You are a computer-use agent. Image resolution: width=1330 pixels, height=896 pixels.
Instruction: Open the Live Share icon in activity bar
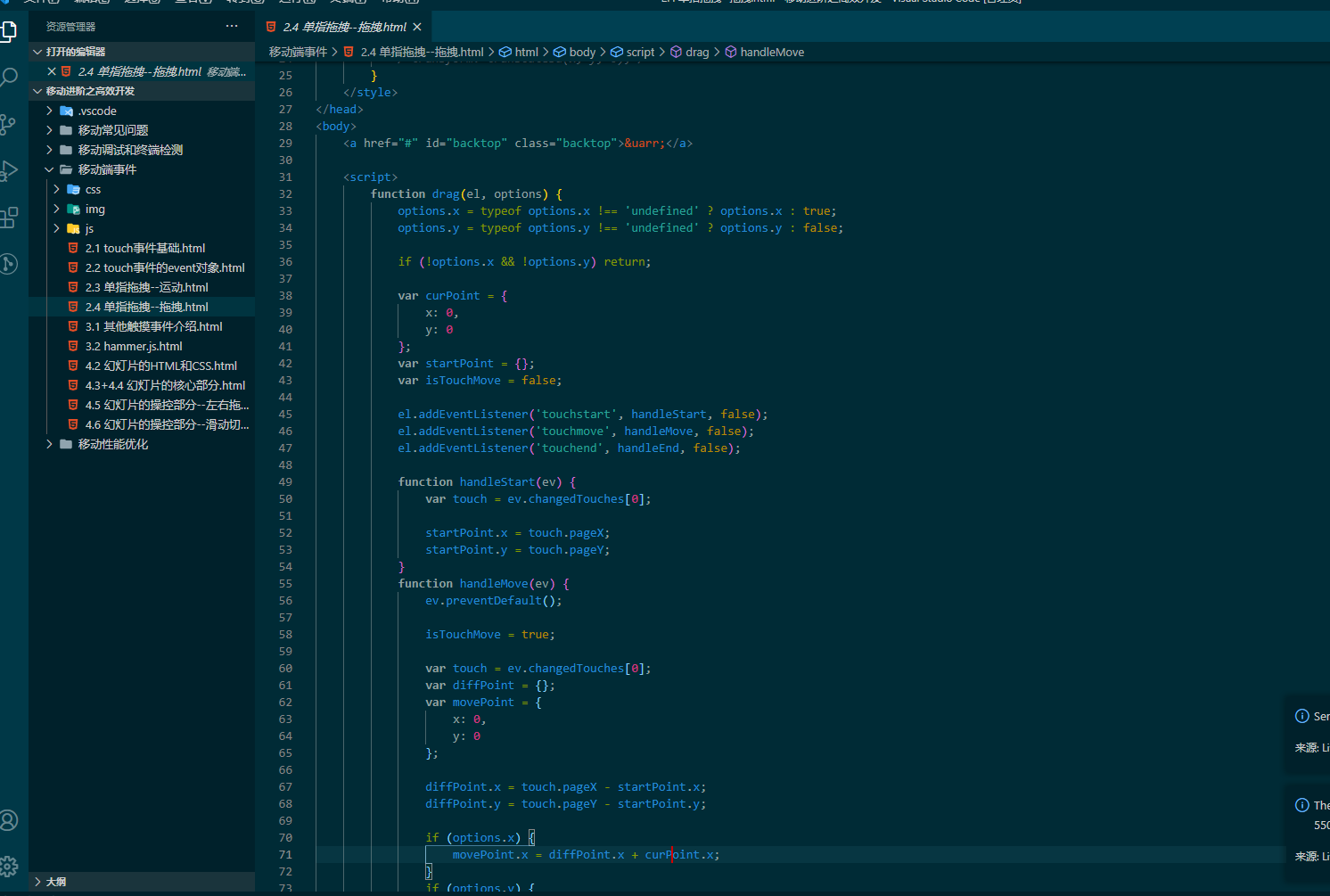pos(8,263)
